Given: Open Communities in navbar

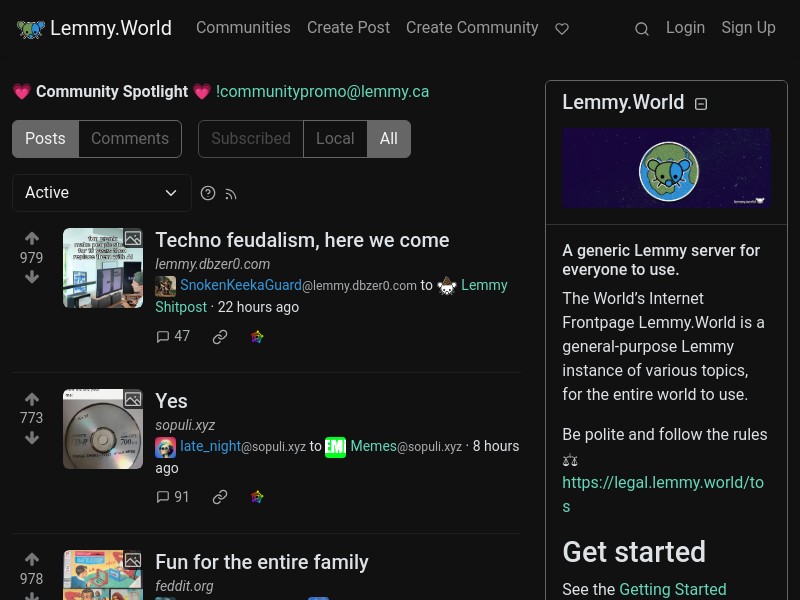Looking at the screenshot, I should tap(243, 28).
